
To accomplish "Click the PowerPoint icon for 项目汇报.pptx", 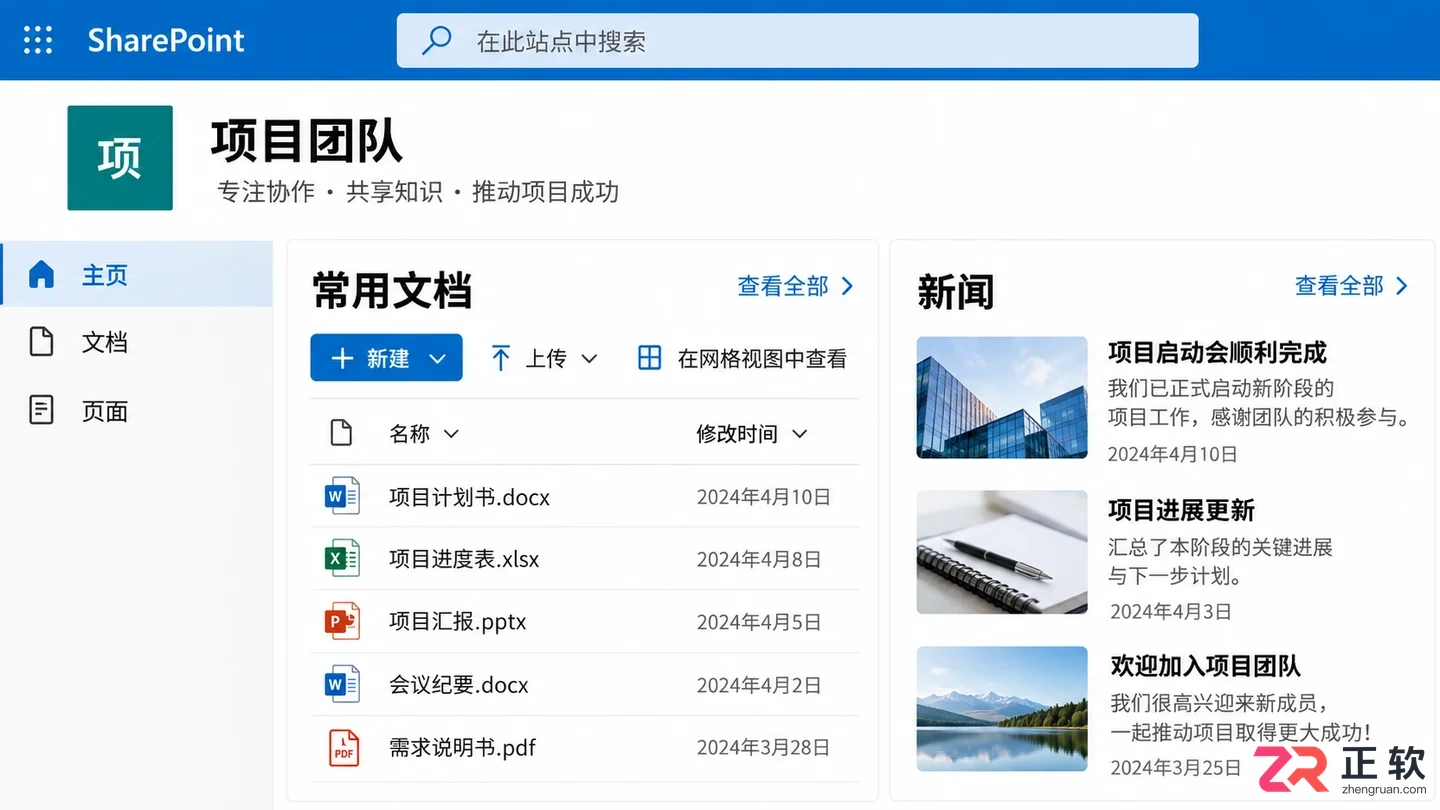I will (342, 621).
